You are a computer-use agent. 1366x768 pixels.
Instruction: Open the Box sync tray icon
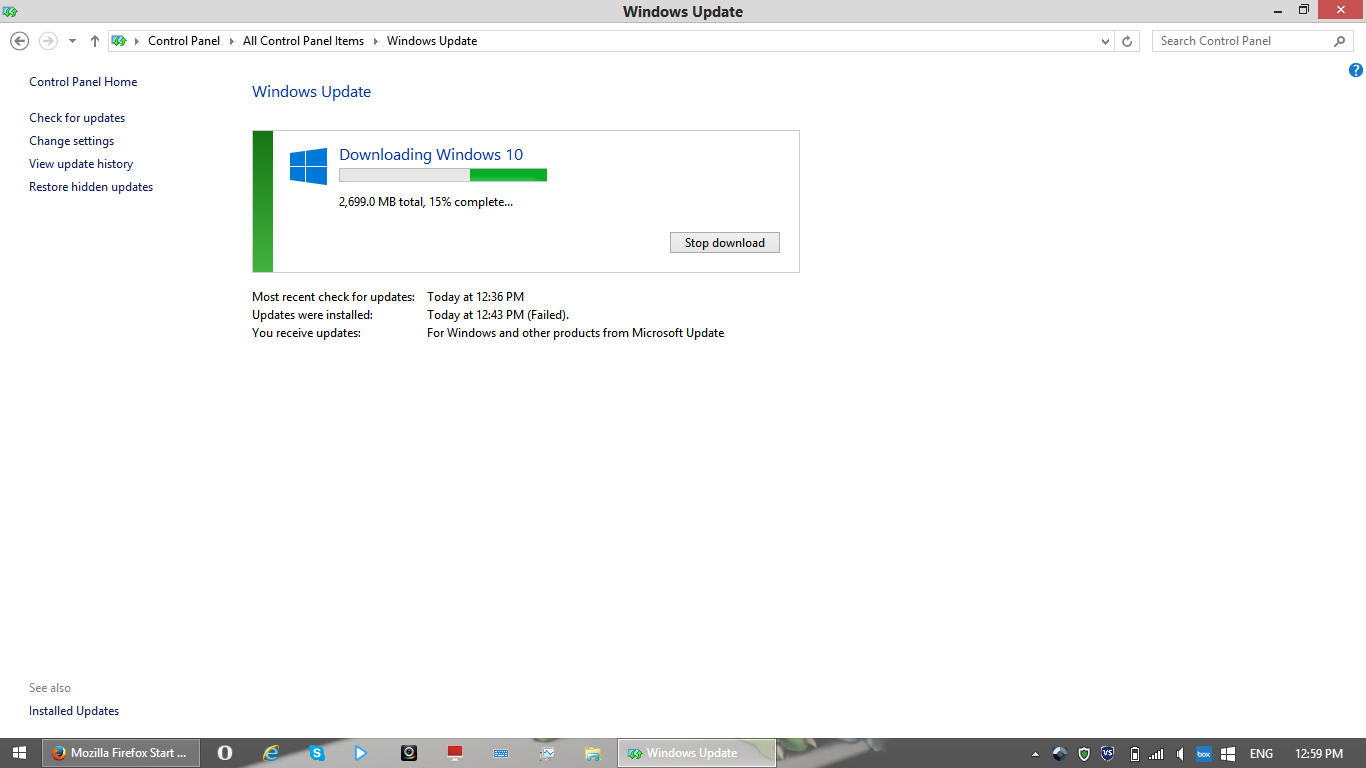pyautogui.click(x=1204, y=754)
